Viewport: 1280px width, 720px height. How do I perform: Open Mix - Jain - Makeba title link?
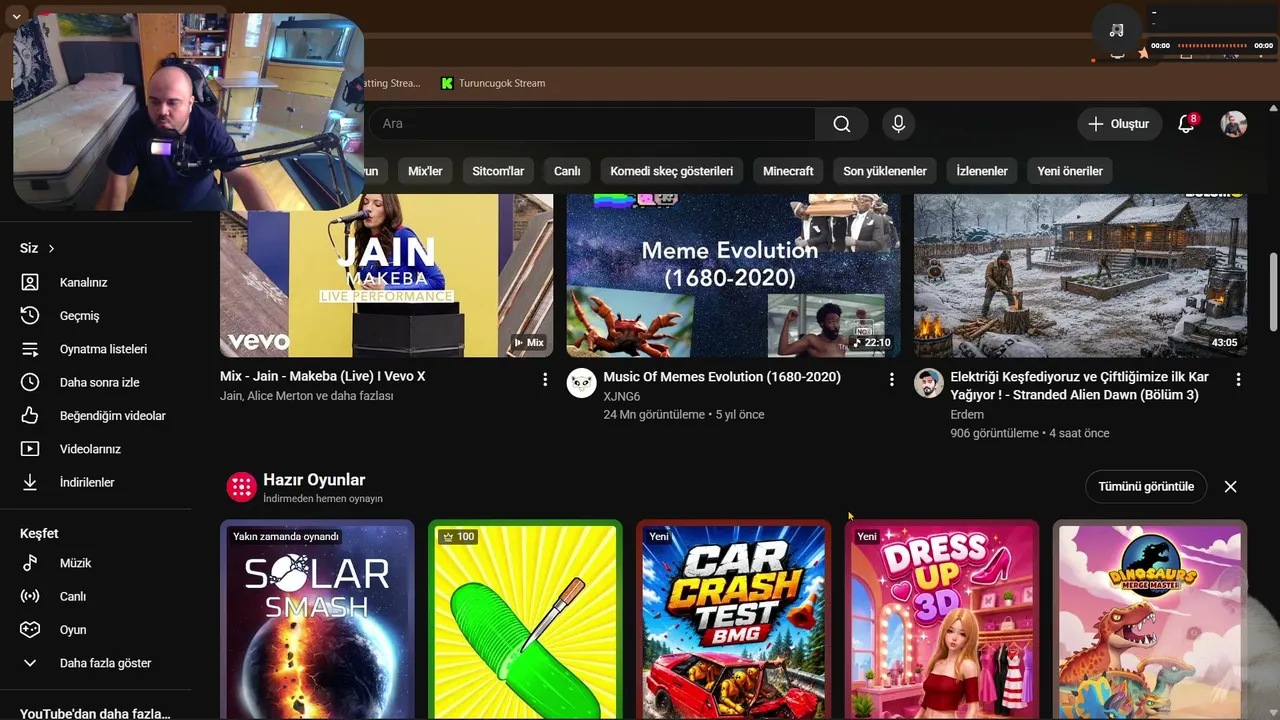tap(323, 376)
